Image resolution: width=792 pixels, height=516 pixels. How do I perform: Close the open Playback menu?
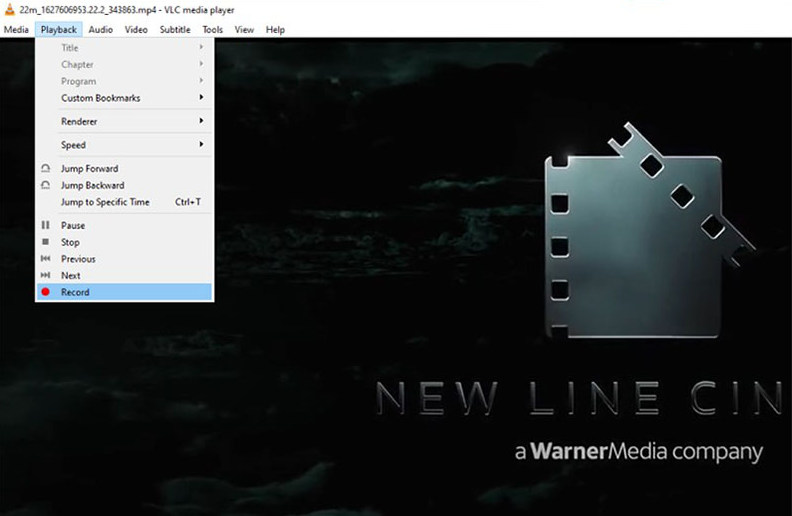[59, 29]
